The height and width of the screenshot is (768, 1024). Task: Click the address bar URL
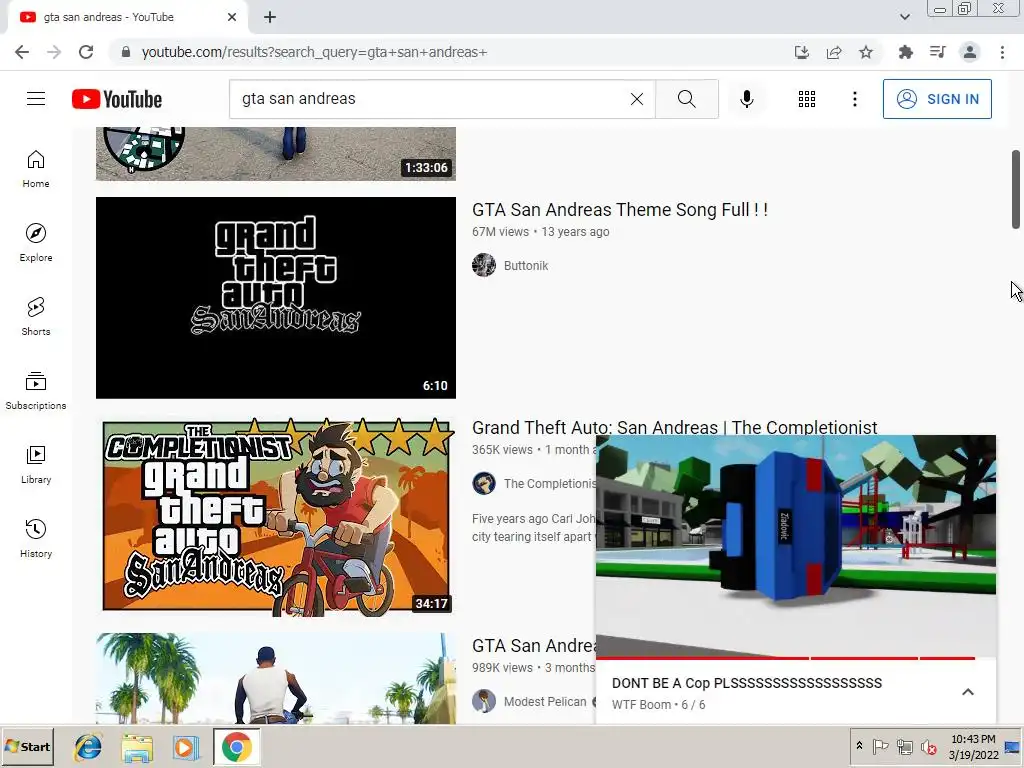(x=314, y=52)
